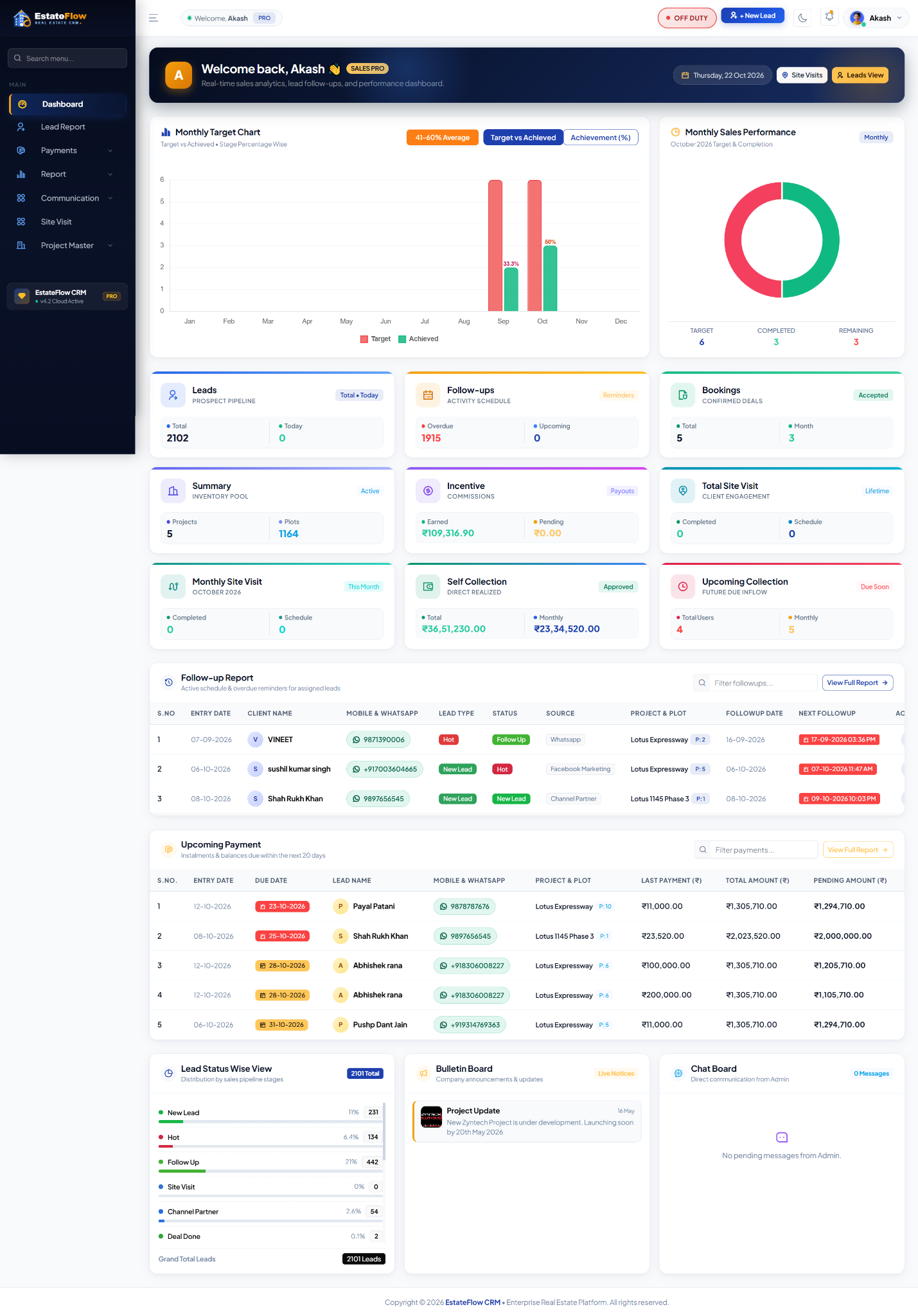Open Site Visit in the sidebar

67,222
